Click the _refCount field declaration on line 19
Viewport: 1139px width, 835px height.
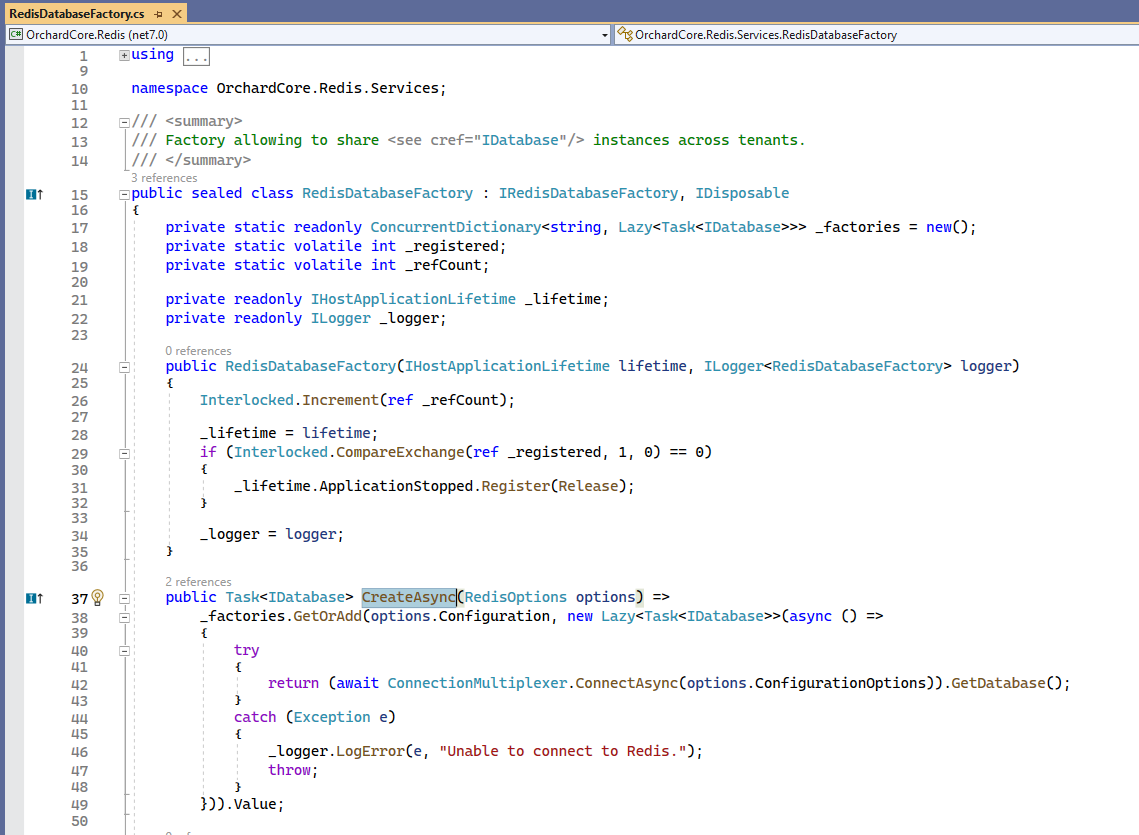442,265
